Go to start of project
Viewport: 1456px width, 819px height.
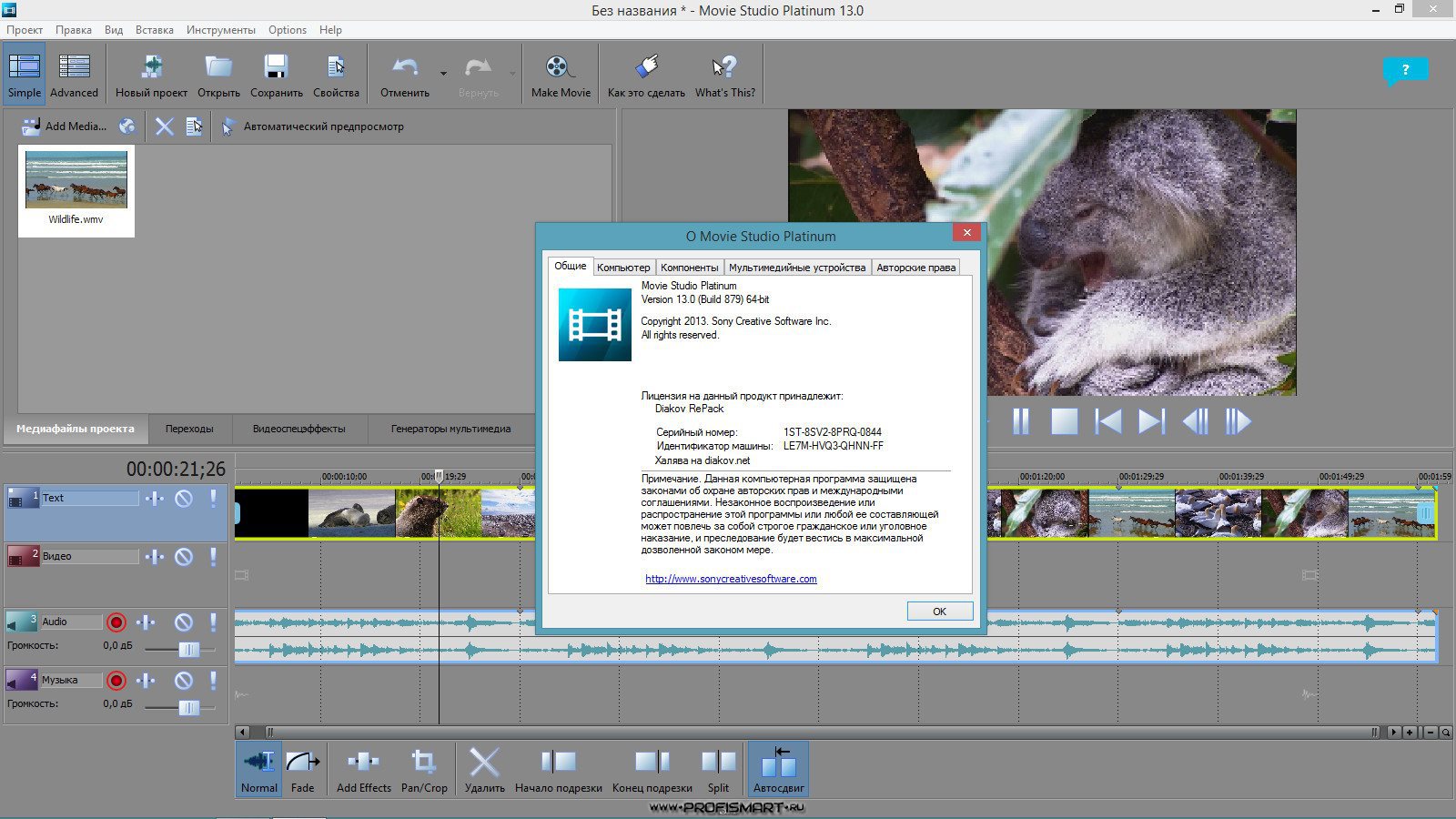[1108, 421]
